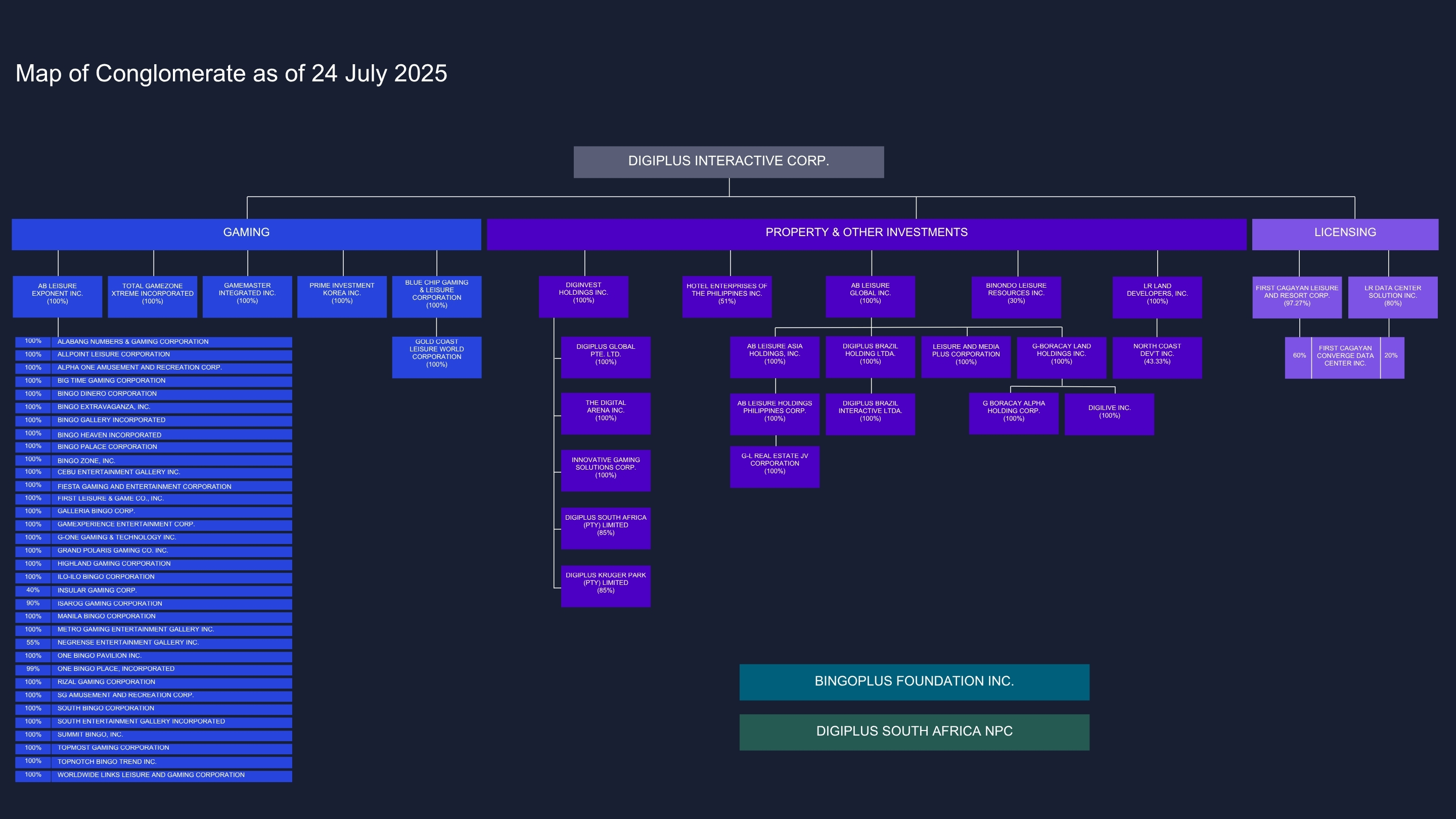Screen dimensions: 1456x819
Task: Click BINGOPLUS FOUNDATION INC. banner
Action: pos(914,682)
